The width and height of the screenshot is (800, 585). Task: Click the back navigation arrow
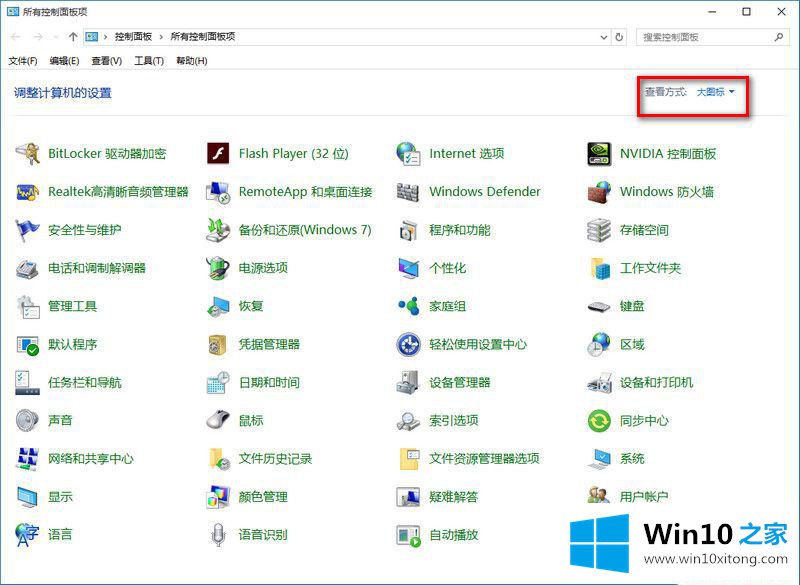click(15, 37)
